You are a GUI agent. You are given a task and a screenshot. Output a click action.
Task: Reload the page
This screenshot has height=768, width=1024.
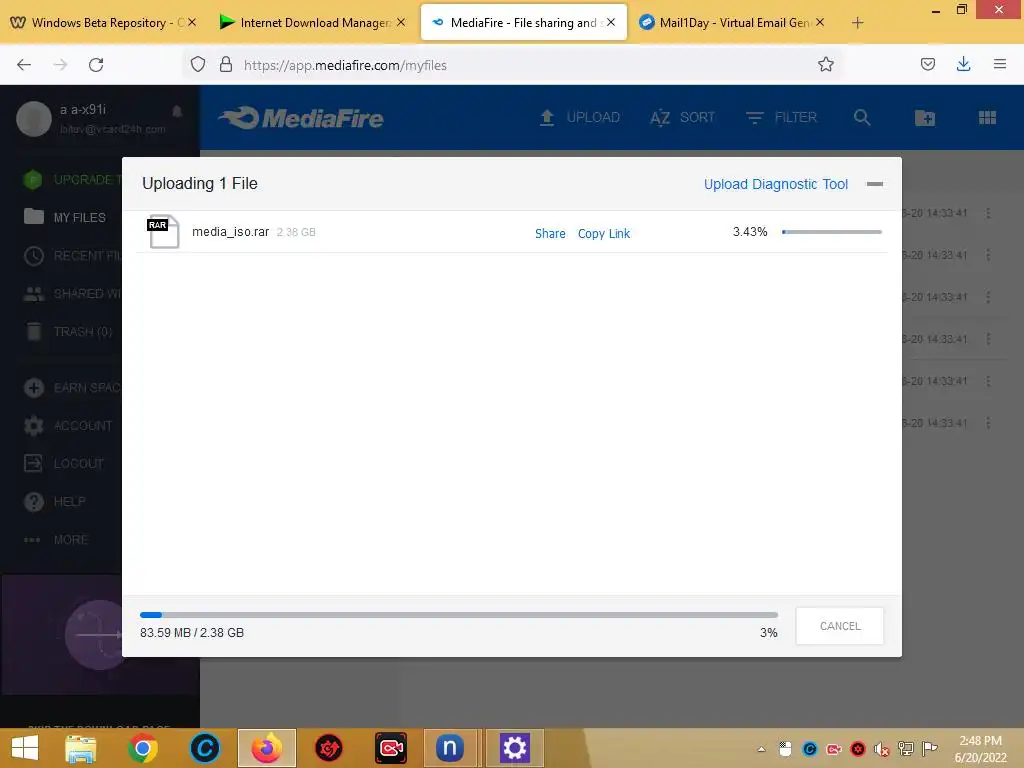coord(96,65)
